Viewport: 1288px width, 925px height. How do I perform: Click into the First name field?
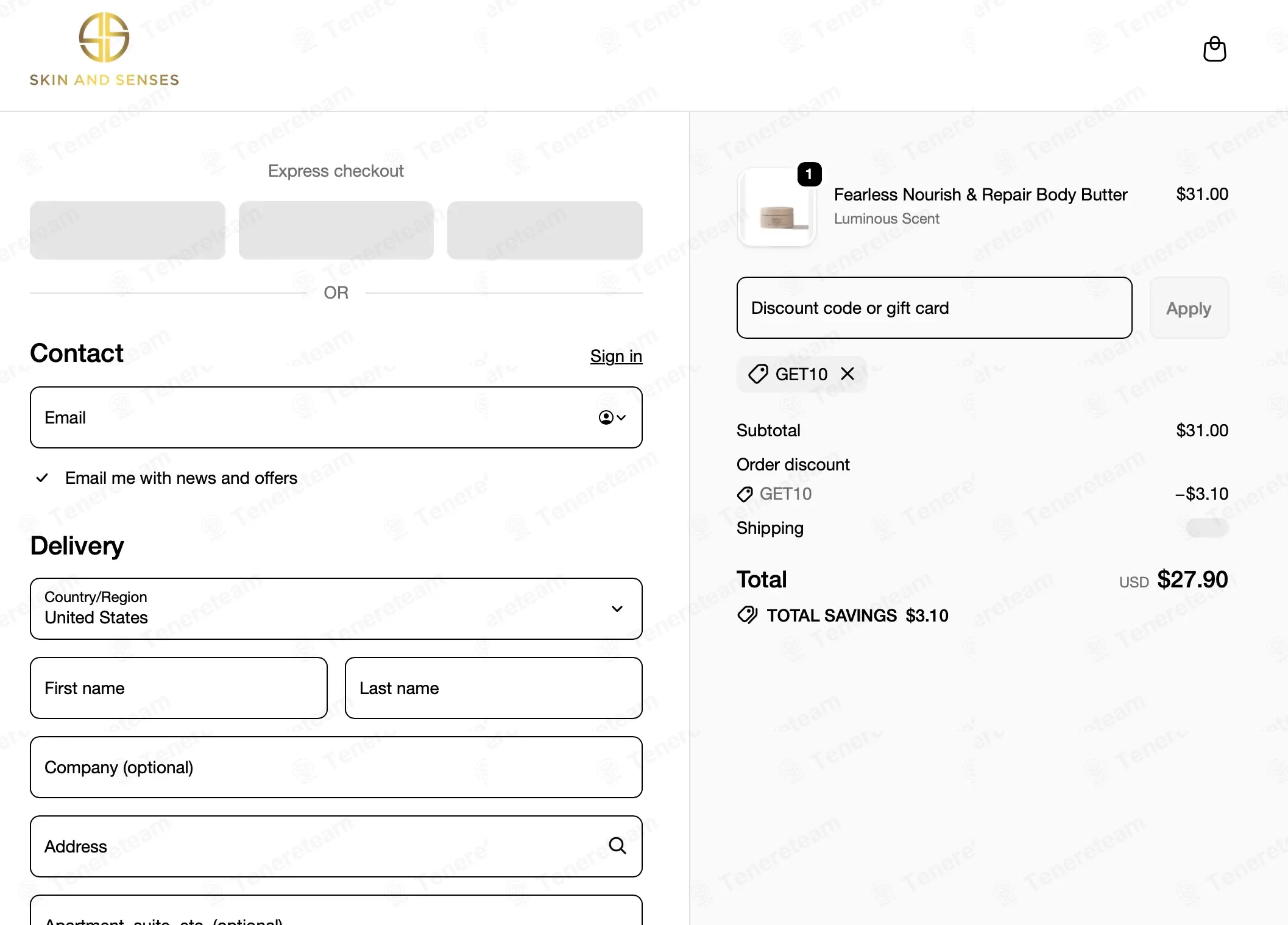pos(179,688)
